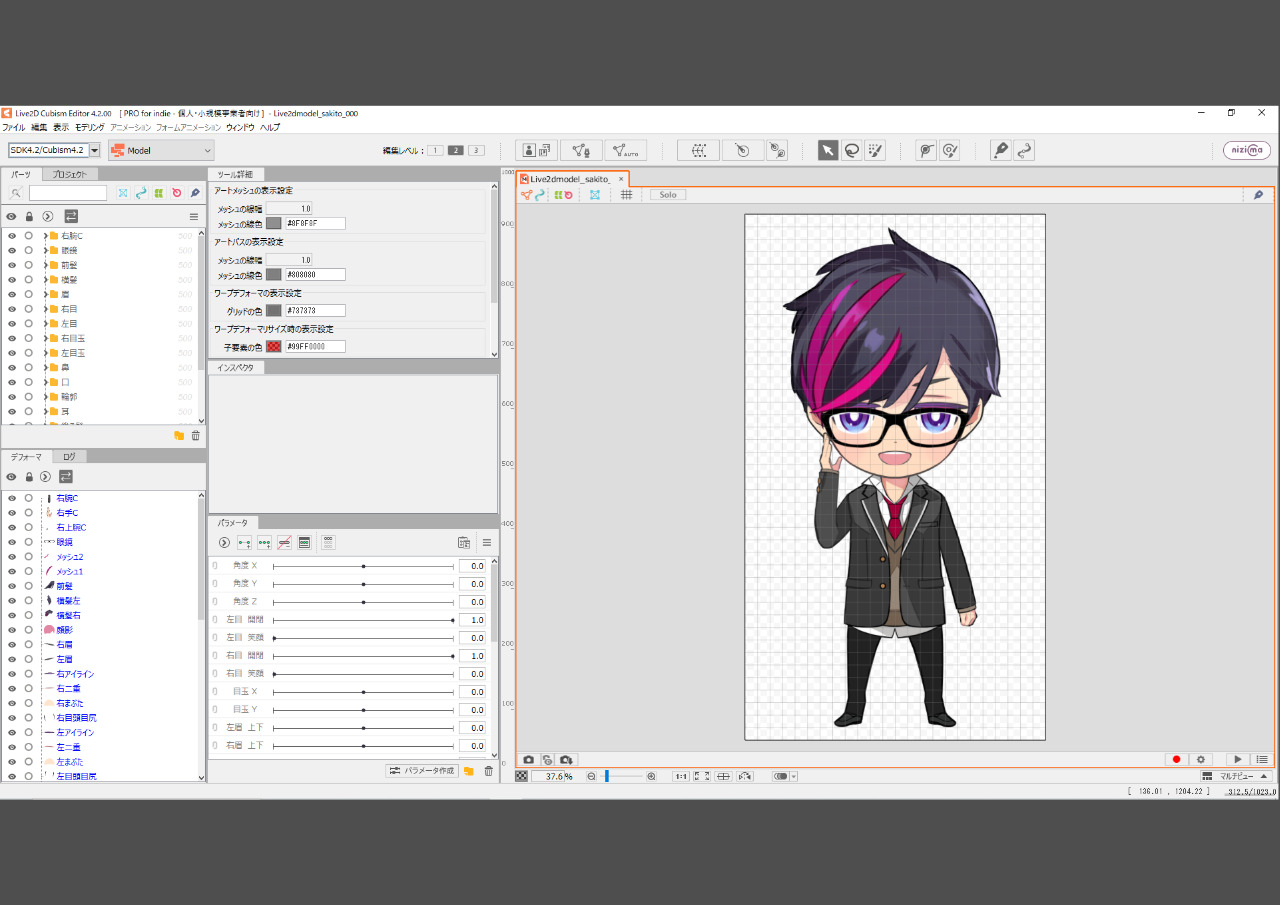This screenshot has width=1280, height=905.
Task: Open the Model mode dropdown
Action: pyautogui.click(x=161, y=150)
